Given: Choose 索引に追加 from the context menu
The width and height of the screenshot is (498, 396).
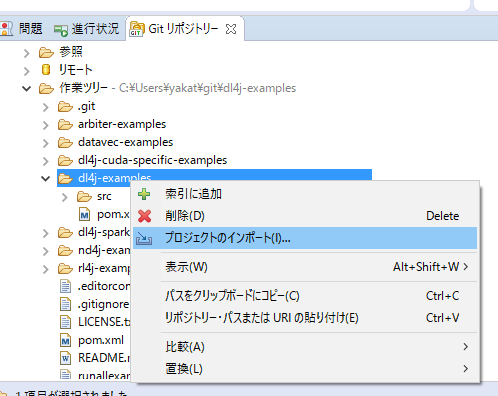Looking at the screenshot, I should 305,194.
